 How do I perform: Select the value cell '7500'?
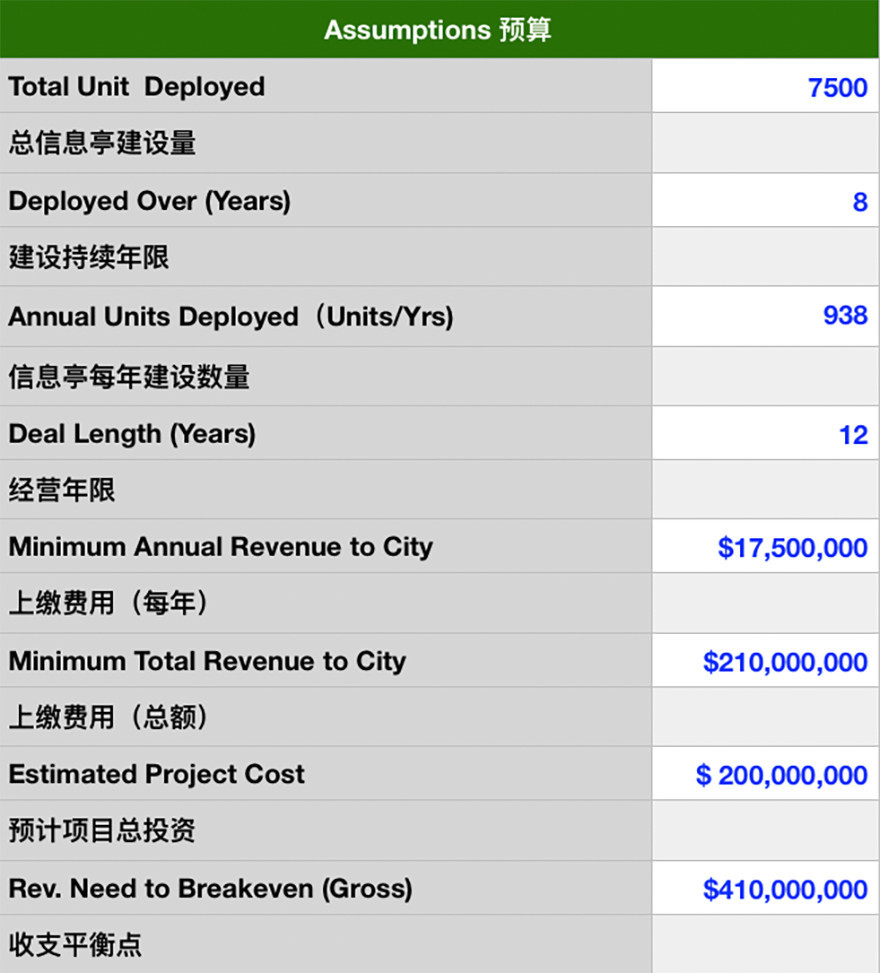click(x=766, y=86)
